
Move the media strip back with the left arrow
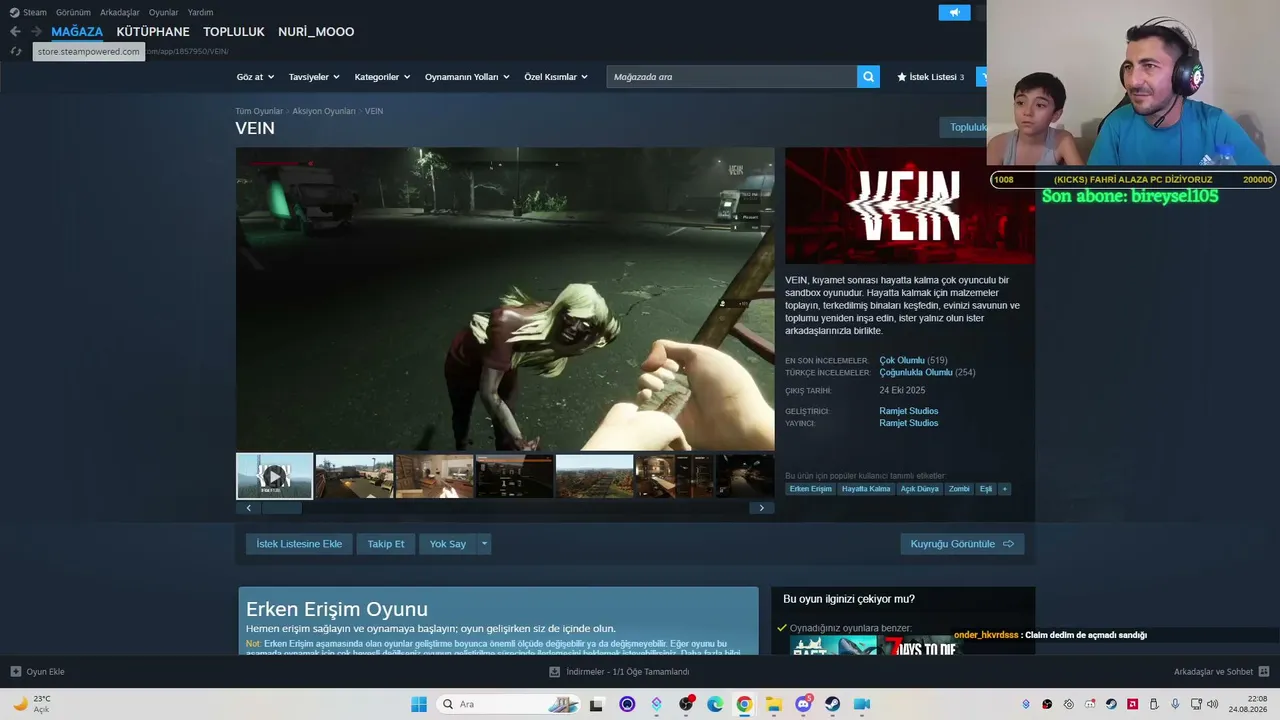click(248, 508)
